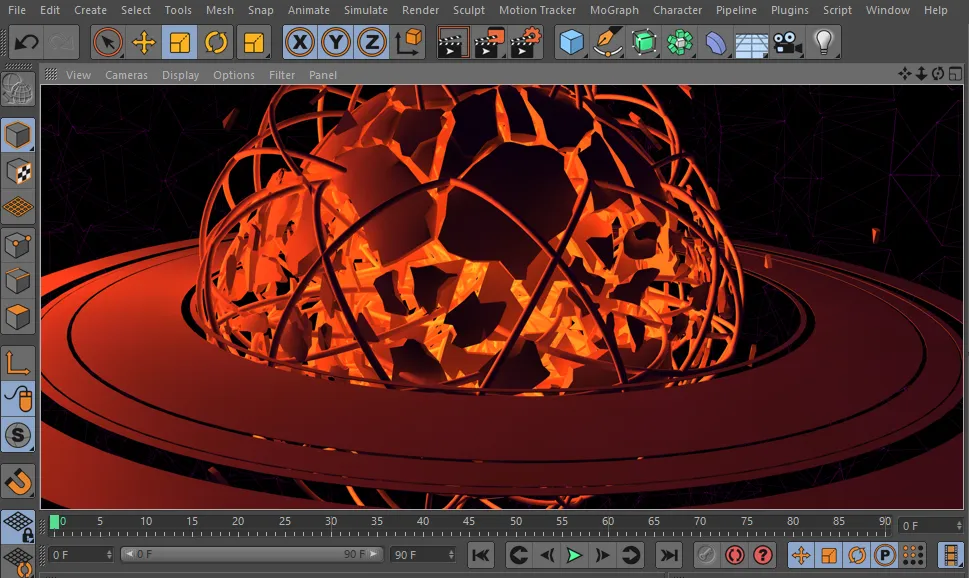Open the File menu
Screen dimensions: 969x578
click(x=17, y=10)
